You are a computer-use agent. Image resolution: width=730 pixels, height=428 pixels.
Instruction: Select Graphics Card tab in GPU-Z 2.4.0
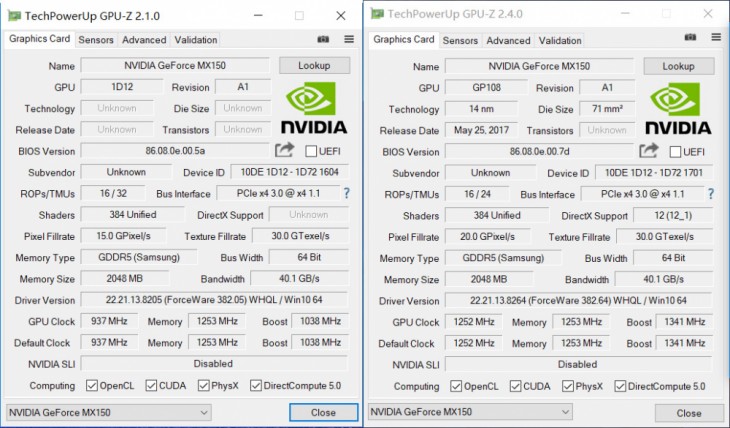pos(404,40)
